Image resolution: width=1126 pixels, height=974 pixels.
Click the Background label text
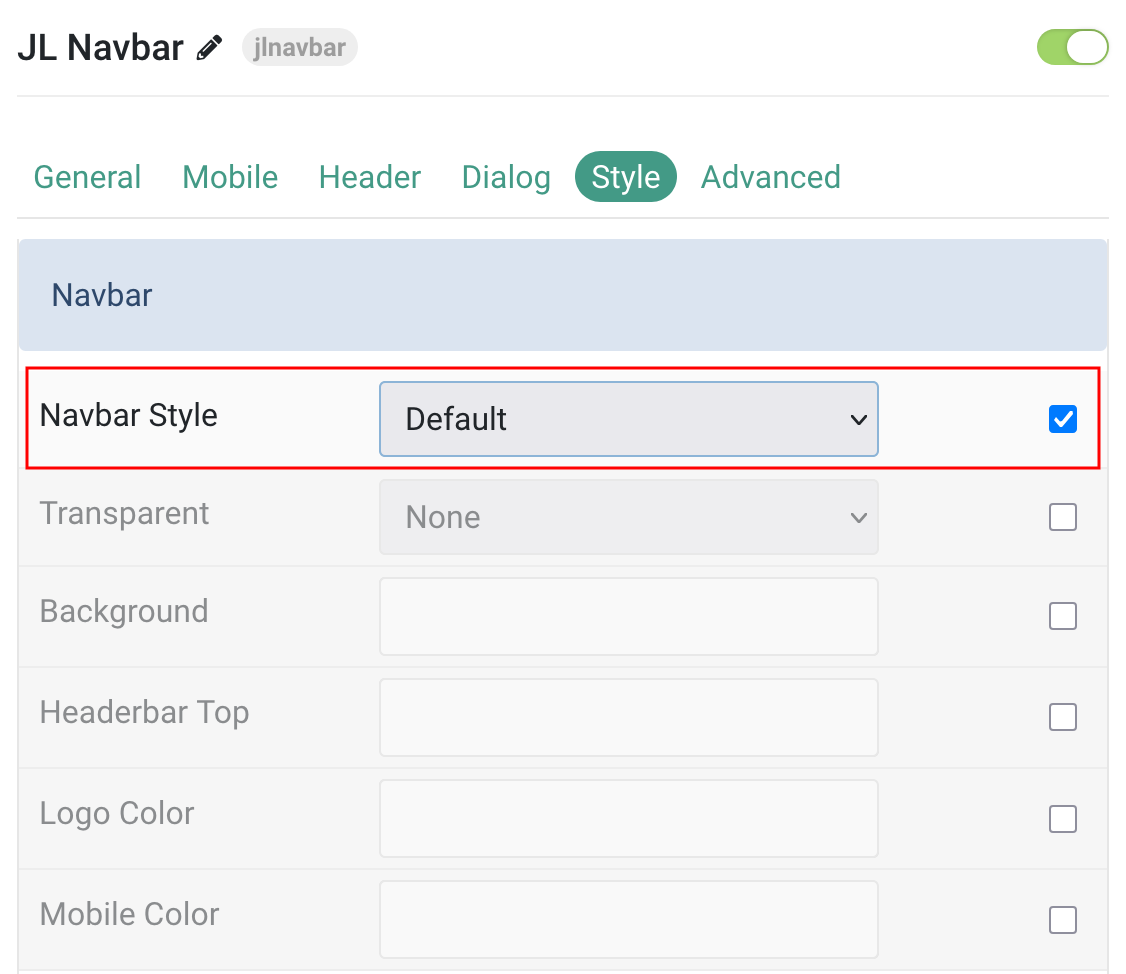[x=124, y=611]
